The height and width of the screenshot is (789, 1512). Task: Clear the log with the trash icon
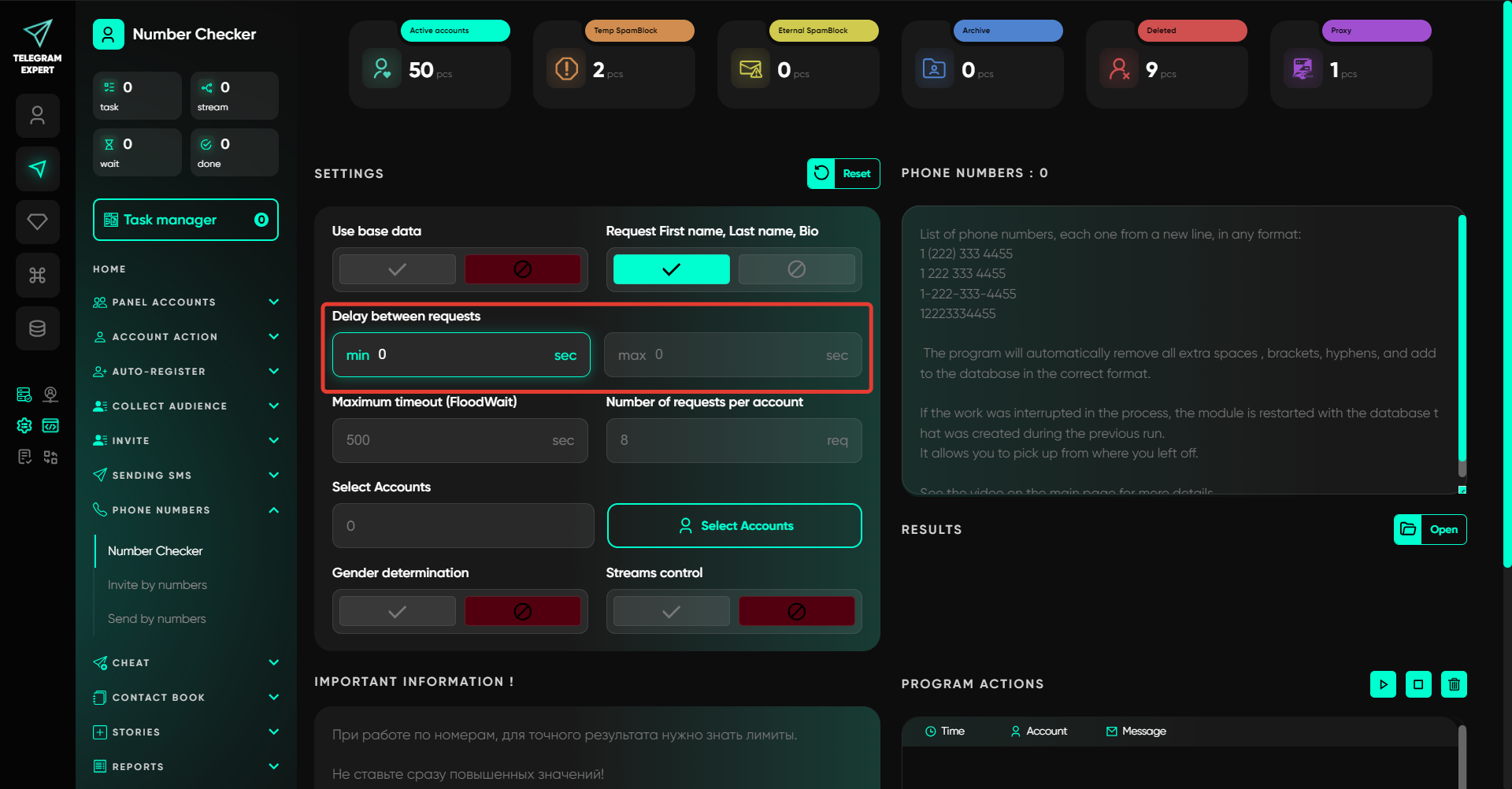1454,684
